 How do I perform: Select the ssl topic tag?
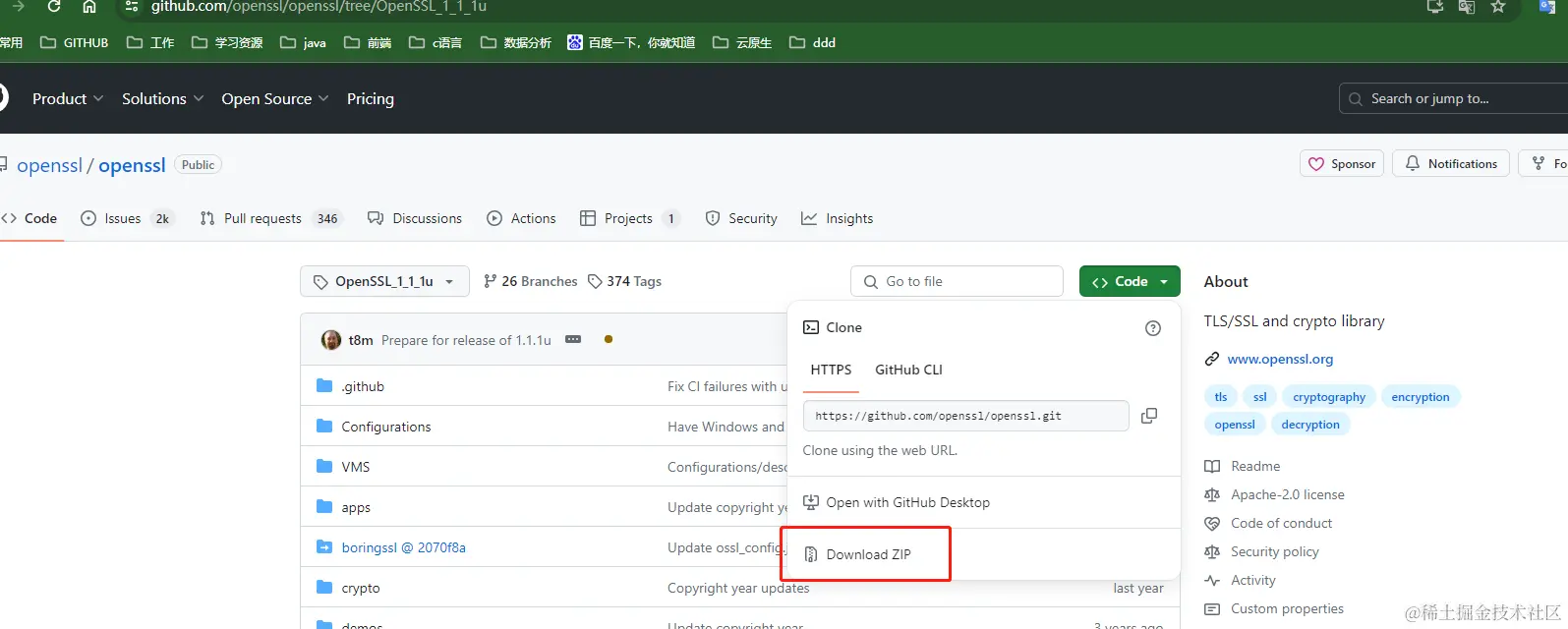[1260, 397]
